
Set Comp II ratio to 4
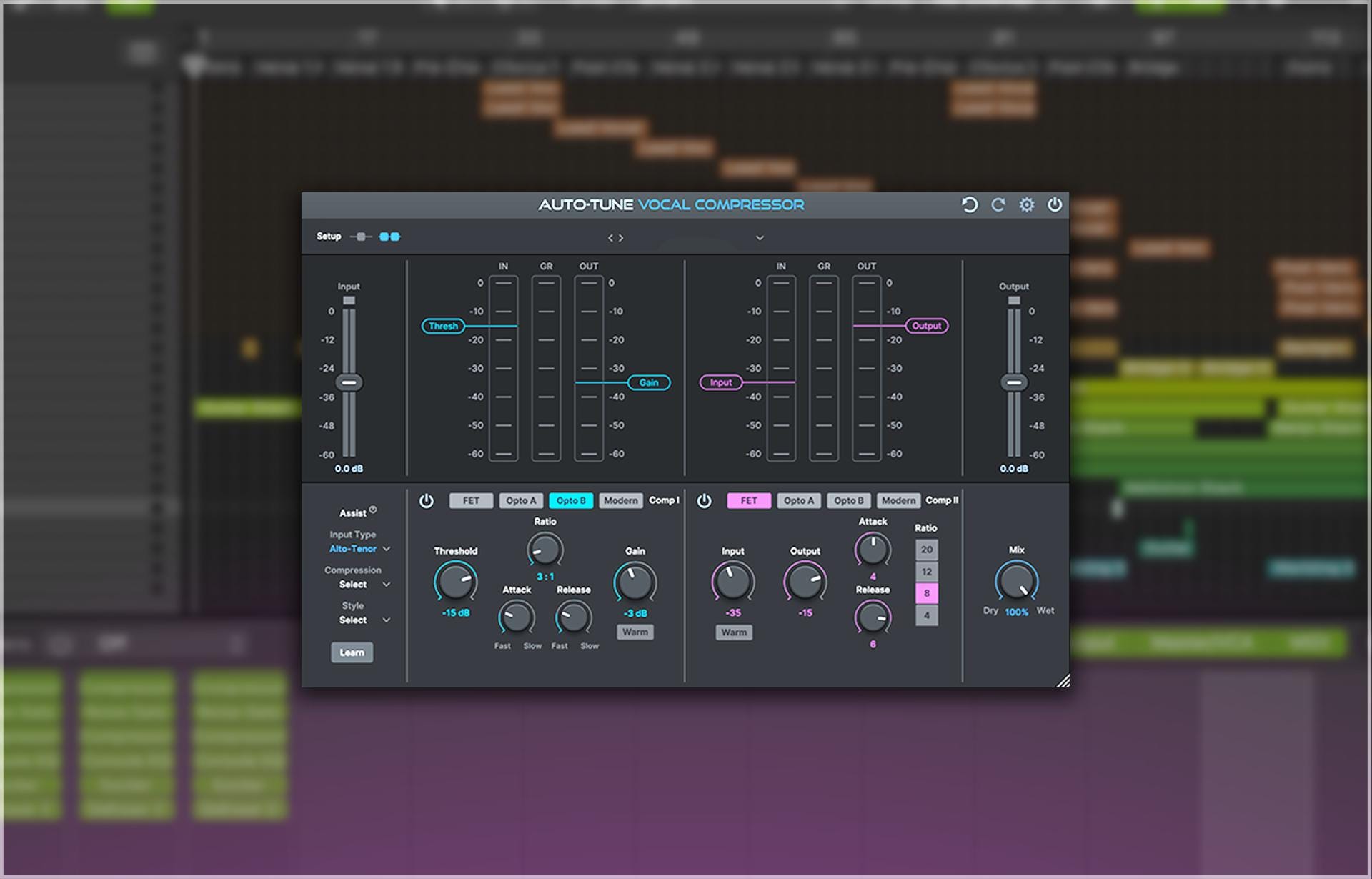coord(927,615)
